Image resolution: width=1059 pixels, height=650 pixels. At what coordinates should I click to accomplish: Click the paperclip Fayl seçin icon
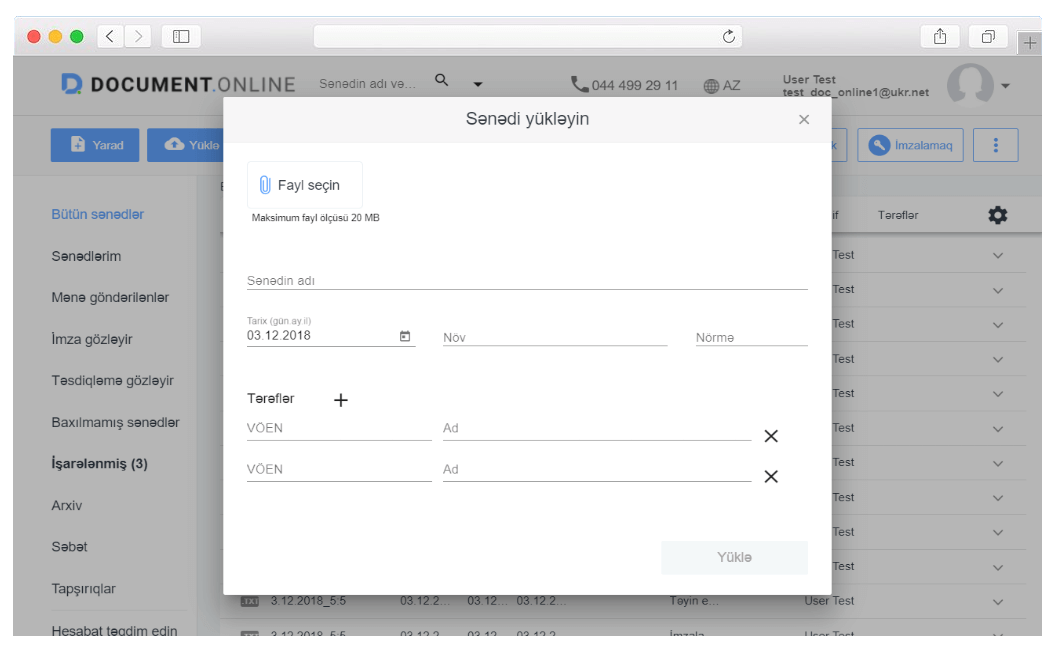[265, 185]
